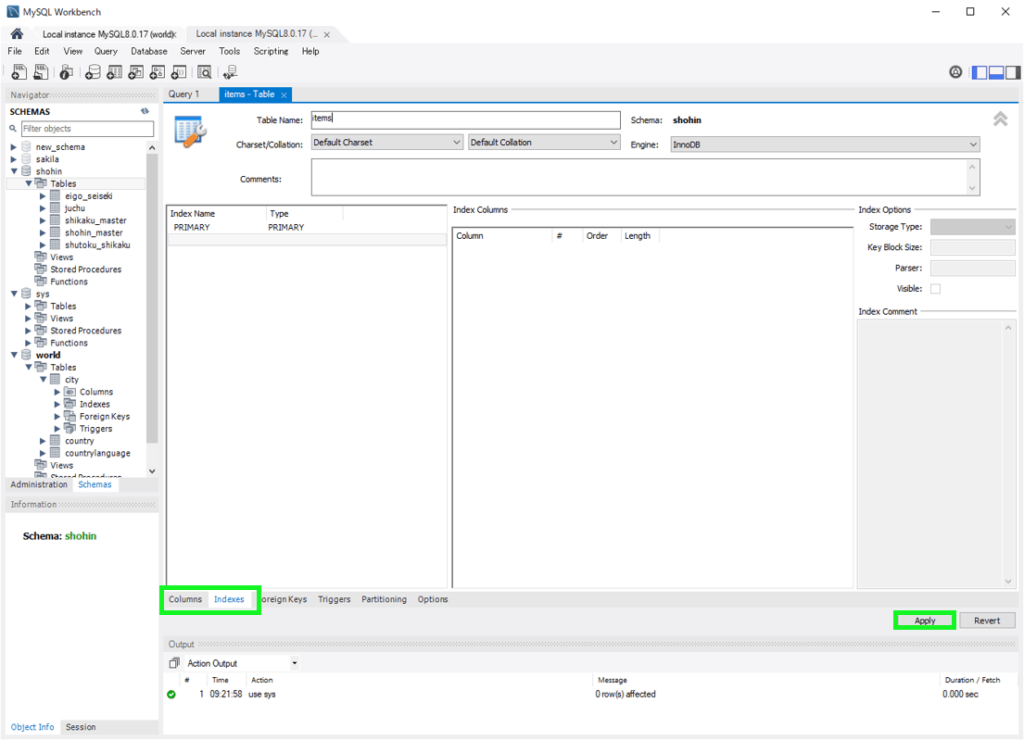
Task: Click into the Table Name field
Action: (466, 120)
